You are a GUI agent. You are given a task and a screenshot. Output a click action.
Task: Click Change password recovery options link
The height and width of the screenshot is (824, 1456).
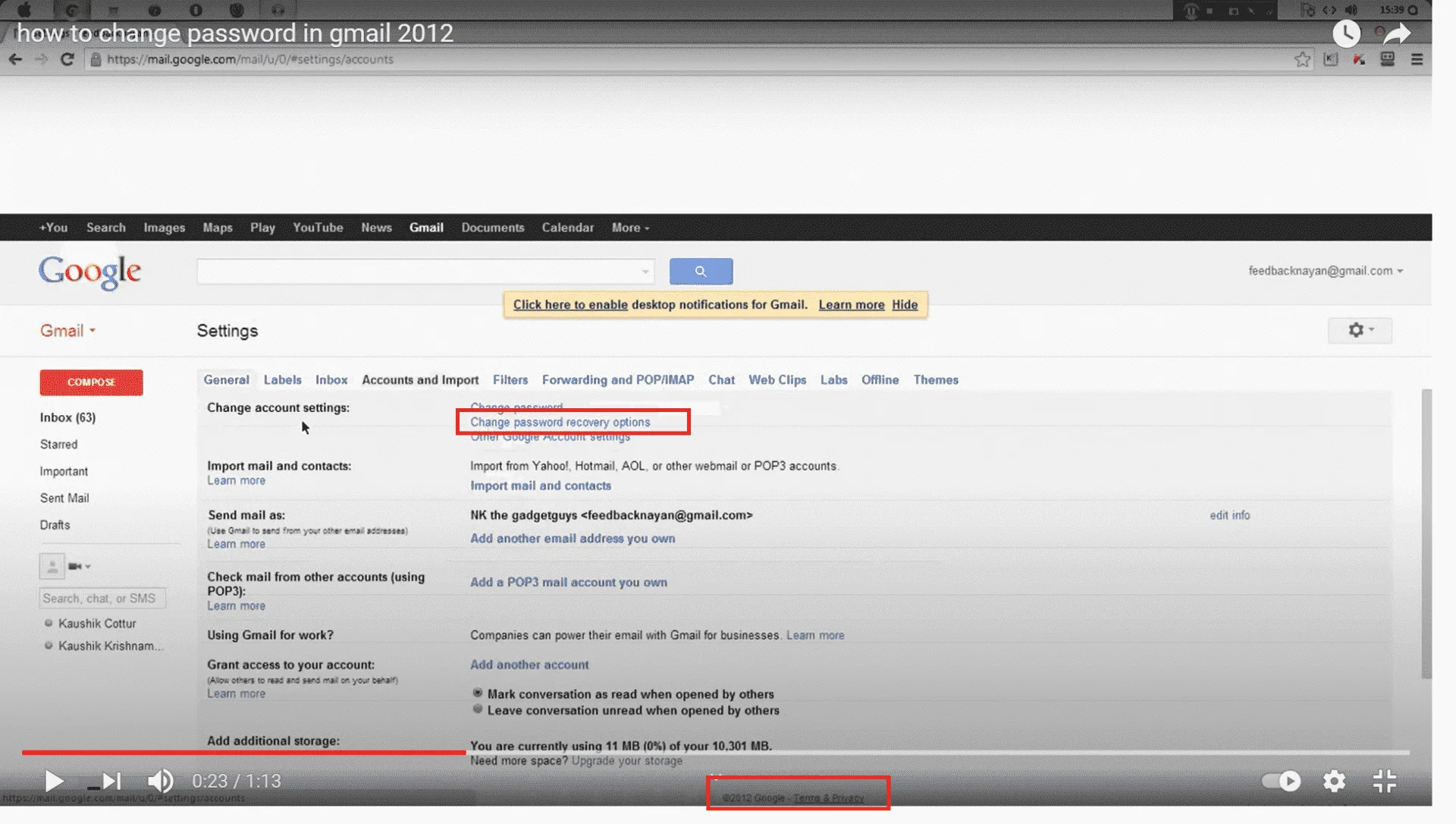tap(560, 422)
